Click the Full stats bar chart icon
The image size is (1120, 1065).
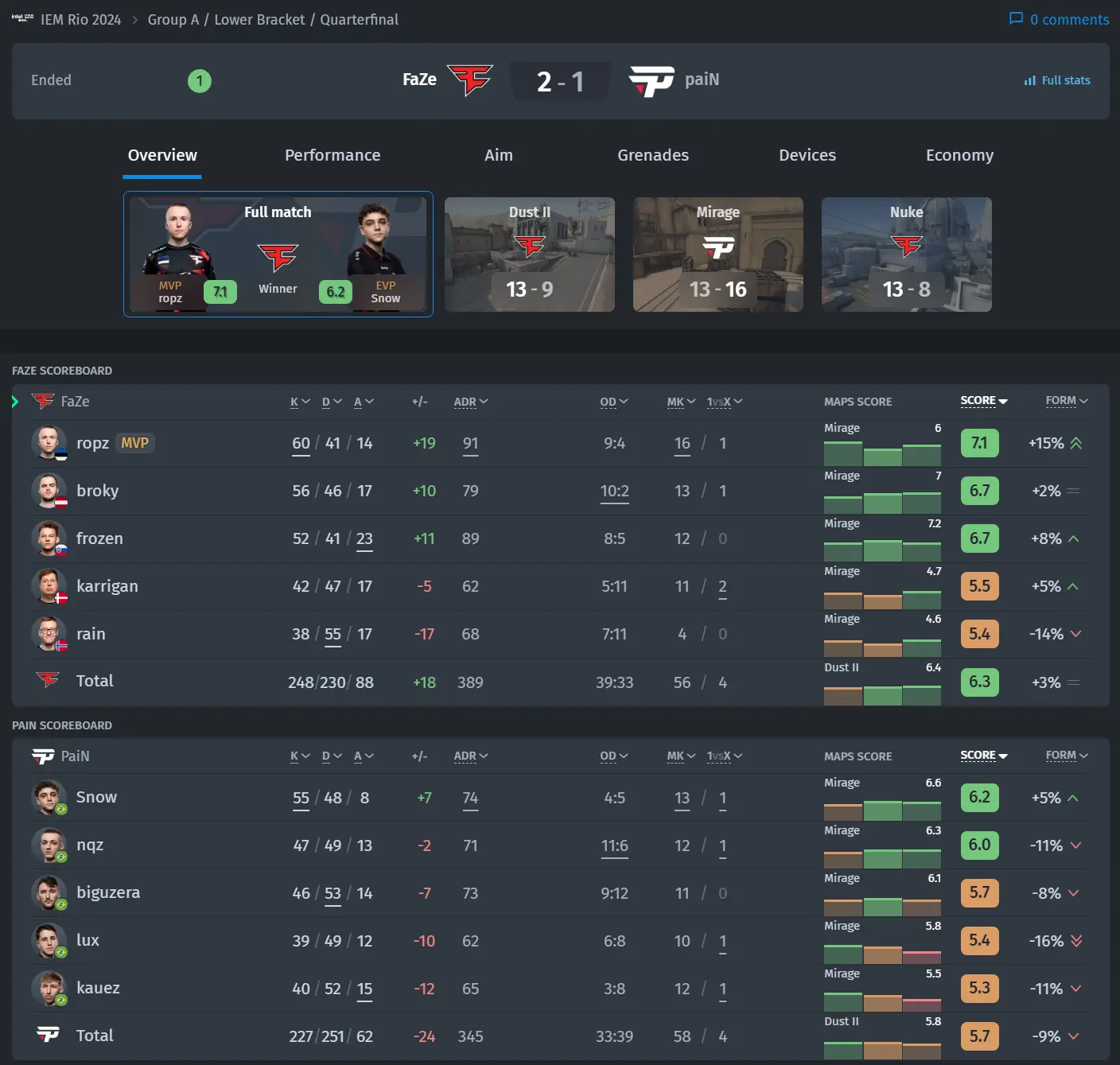pyautogui.click(x=1030, y=80)
